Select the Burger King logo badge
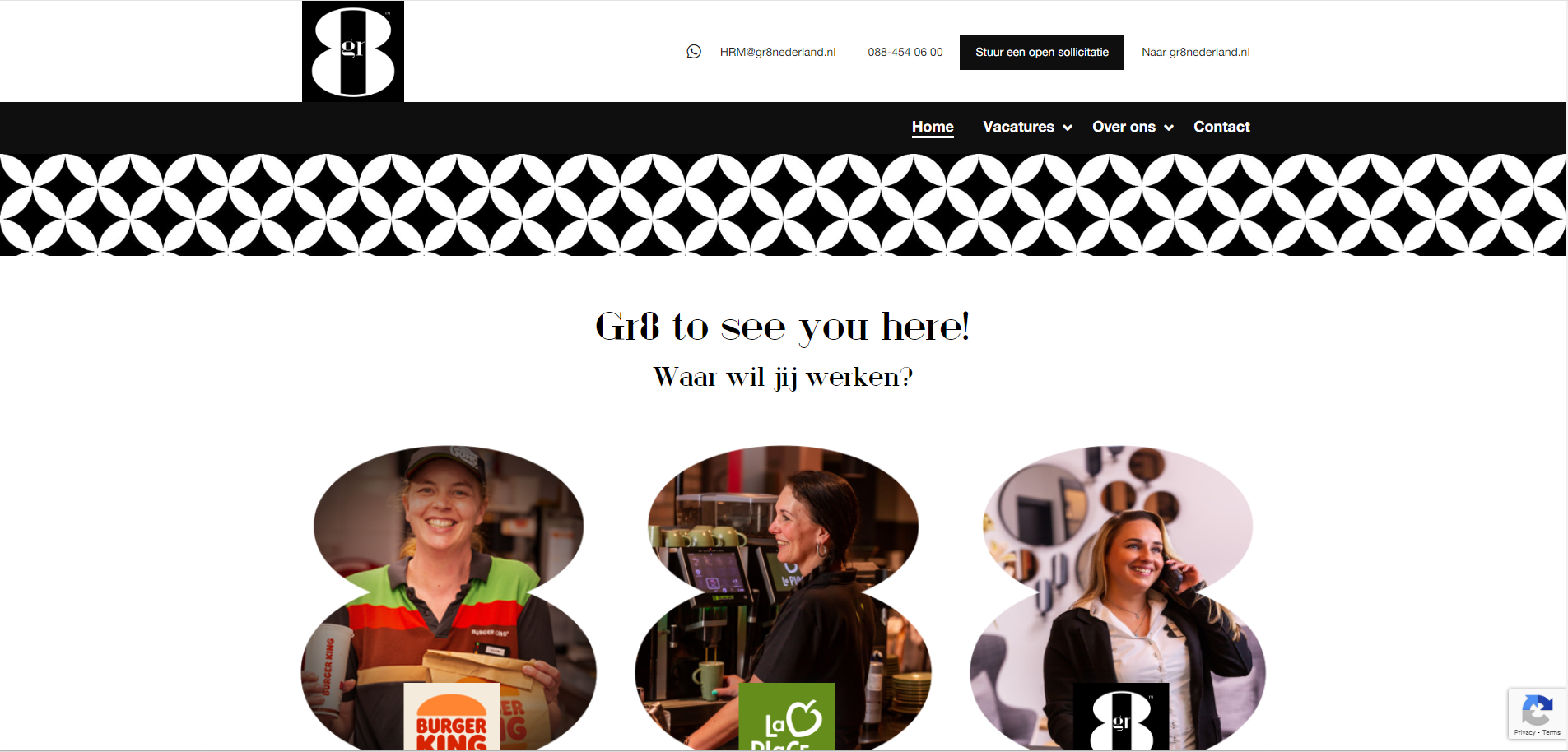The height and width of the screenshot is (752, 1568). click(452, 716)
